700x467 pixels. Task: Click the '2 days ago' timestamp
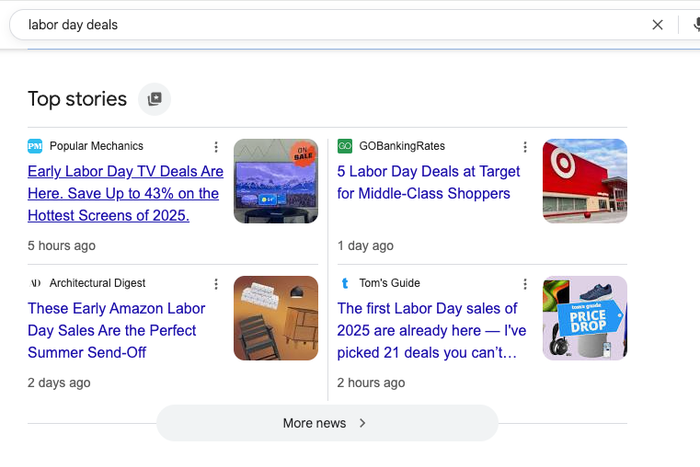(x=59, y=383)
